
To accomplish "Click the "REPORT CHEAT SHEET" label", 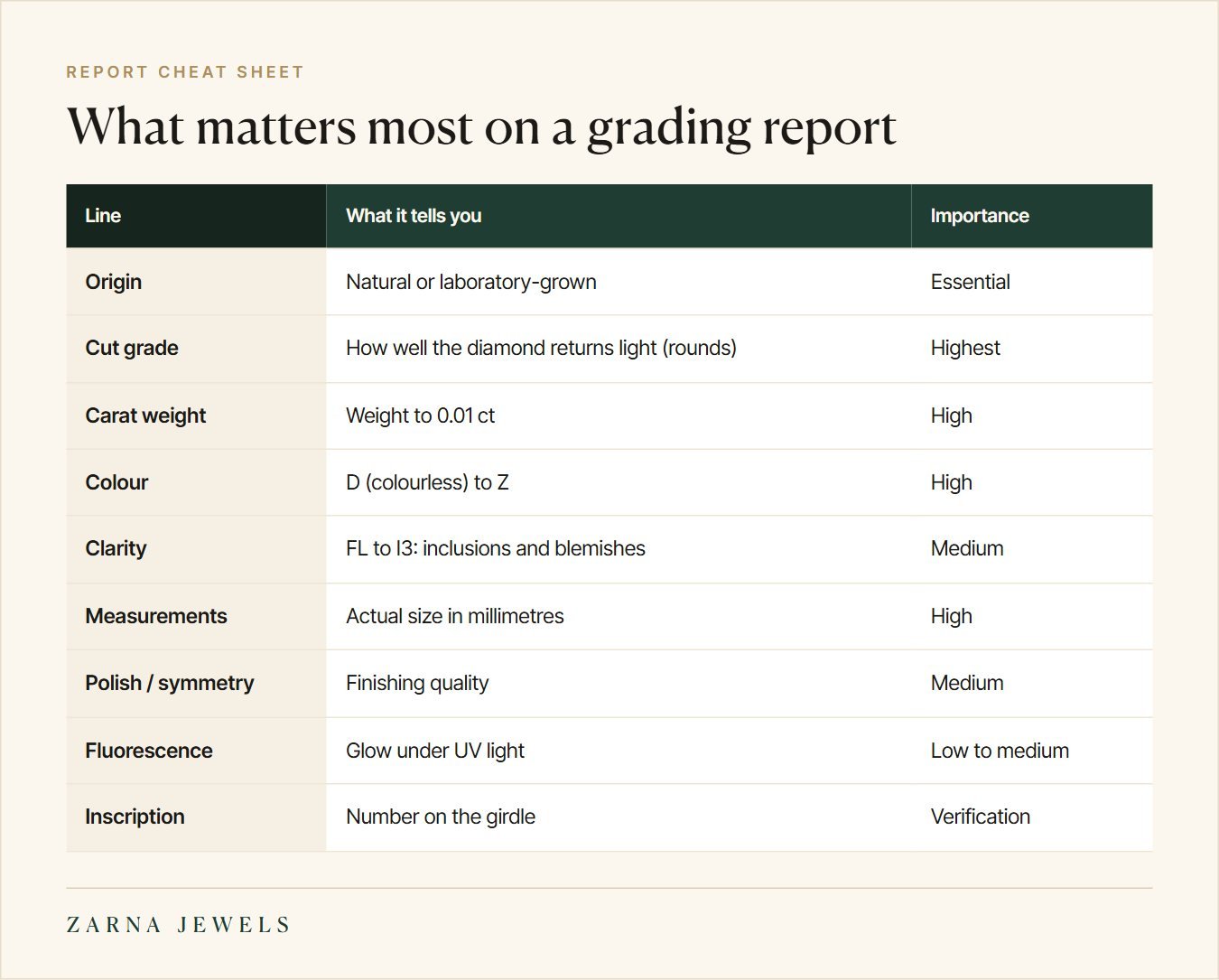I will 185,72.
